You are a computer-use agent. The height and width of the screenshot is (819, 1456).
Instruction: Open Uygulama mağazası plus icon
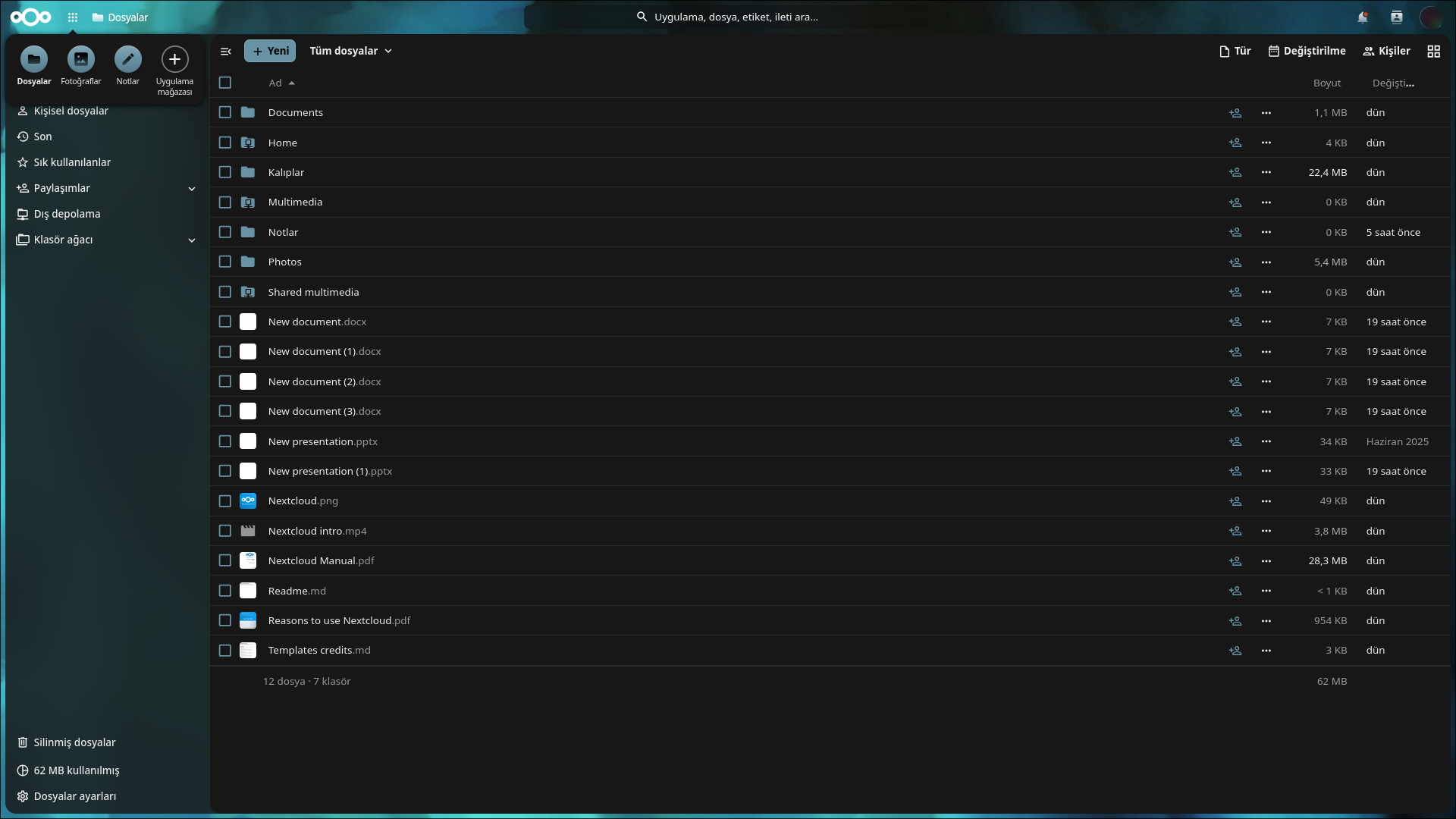(175, 59)
